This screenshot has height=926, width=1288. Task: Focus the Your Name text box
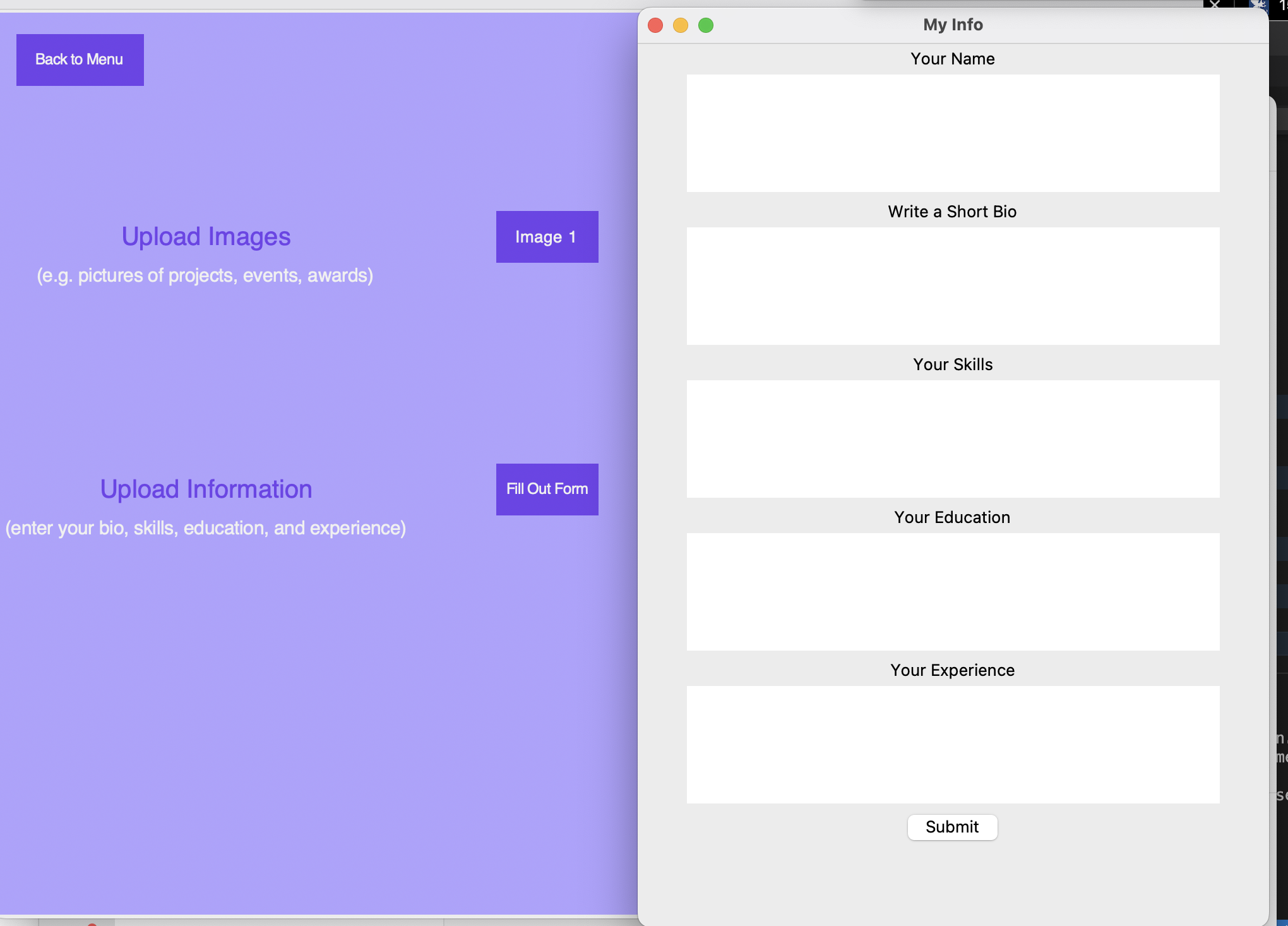pos(952,133)
